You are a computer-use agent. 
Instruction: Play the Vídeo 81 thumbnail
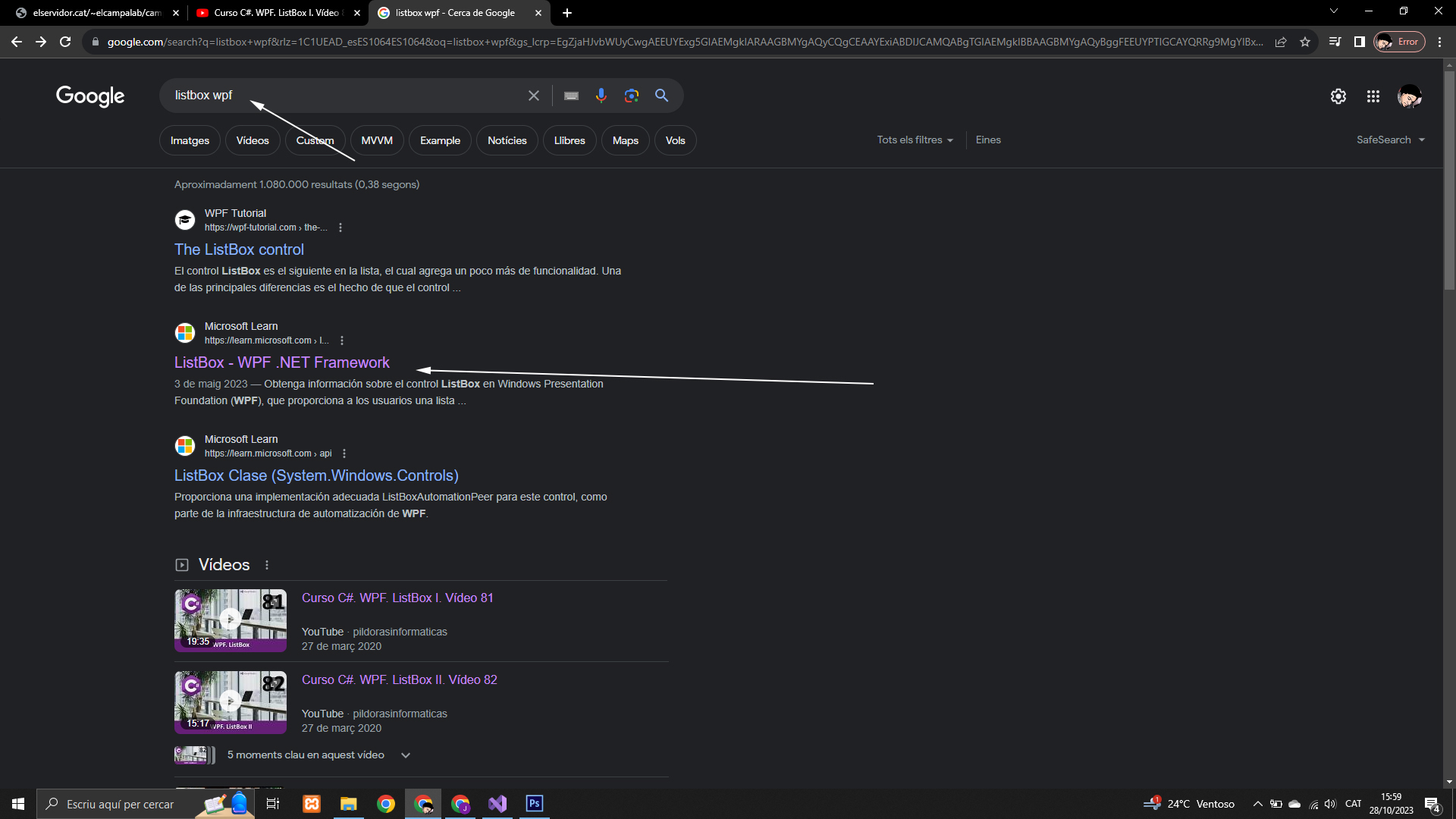point(231,620)
